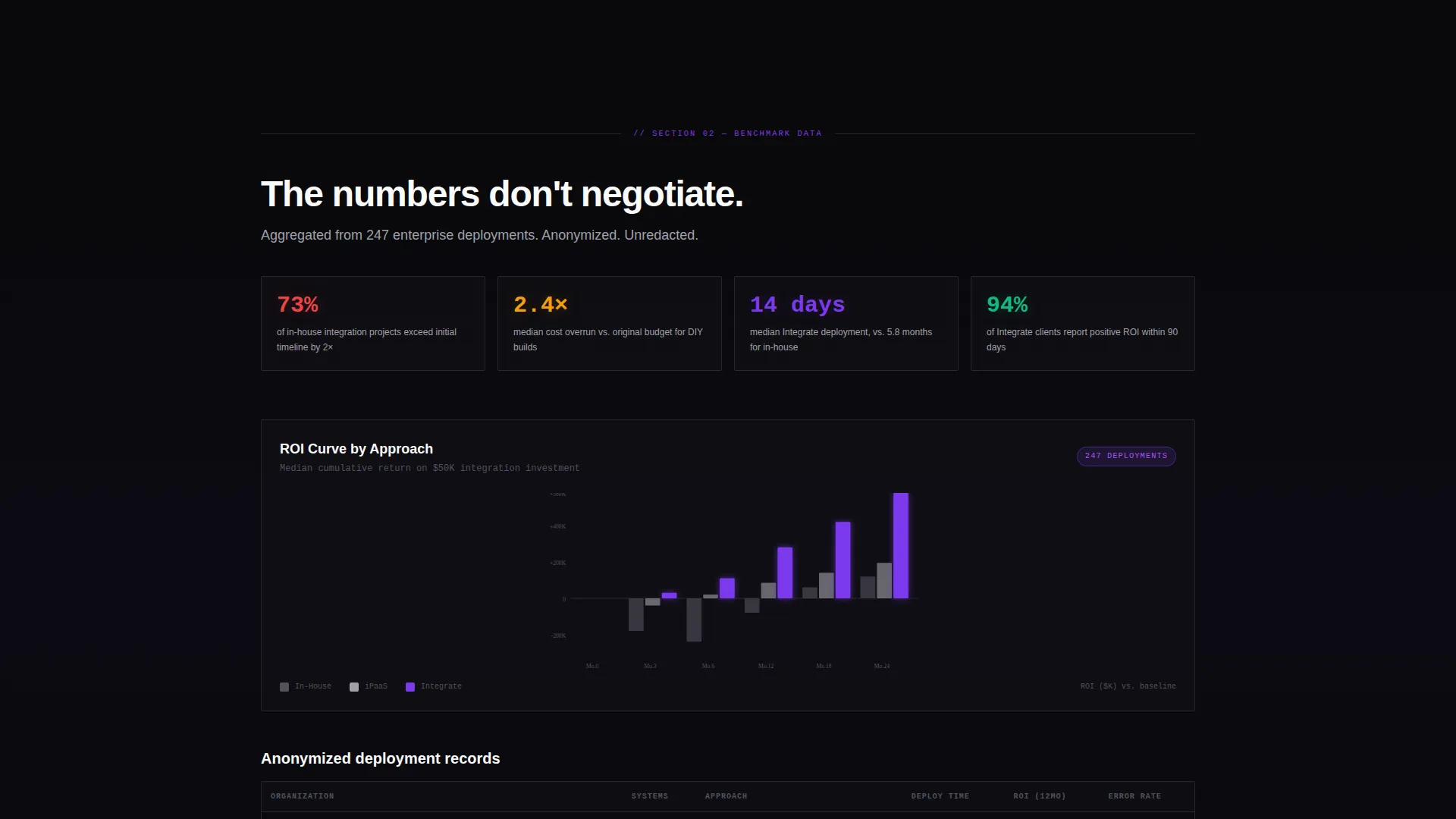This screenshot has width=1456, height=819.
Task: Click the ROI (12MO) column header
Action: [x=1040, y=796]
